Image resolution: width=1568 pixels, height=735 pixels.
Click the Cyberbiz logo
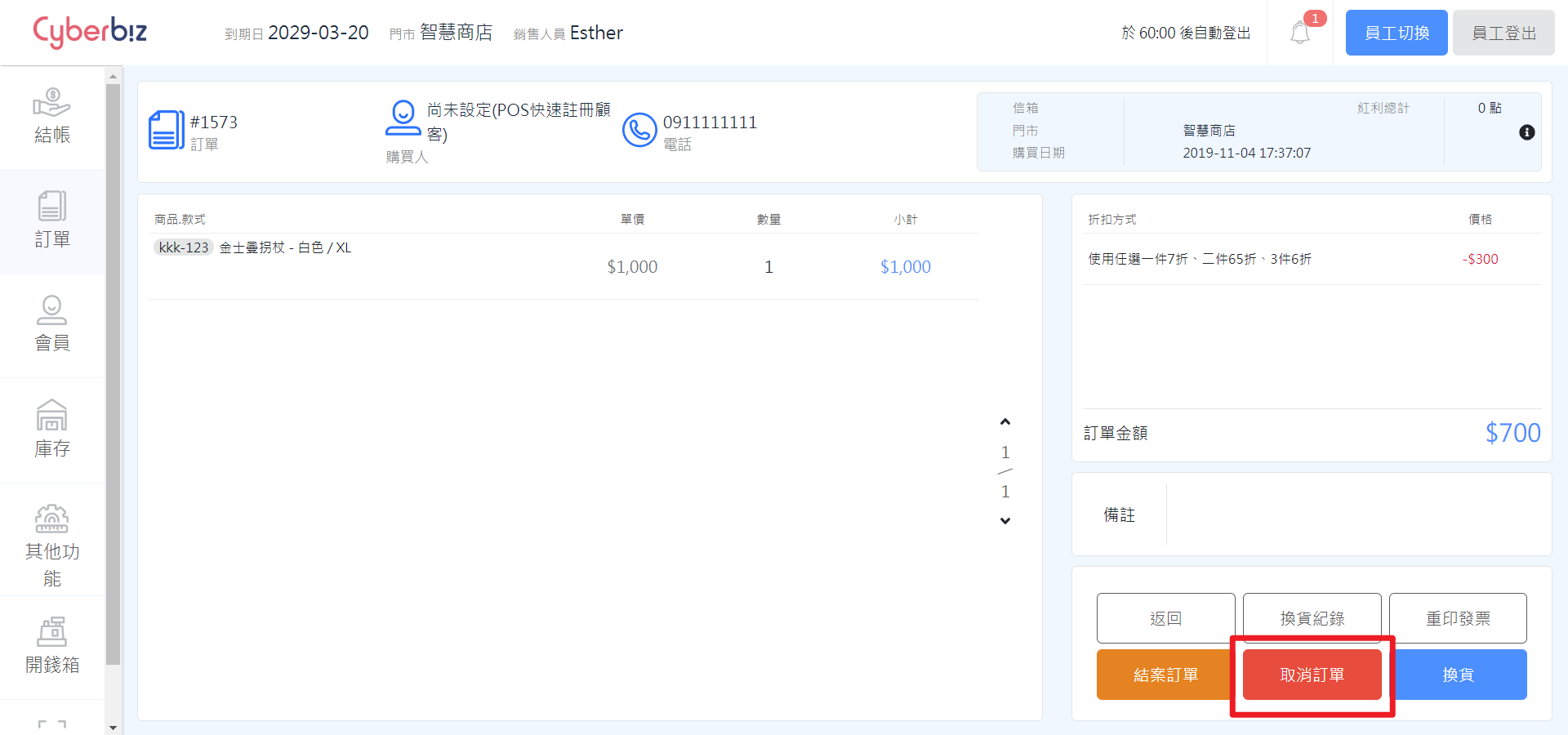[90, 32]
